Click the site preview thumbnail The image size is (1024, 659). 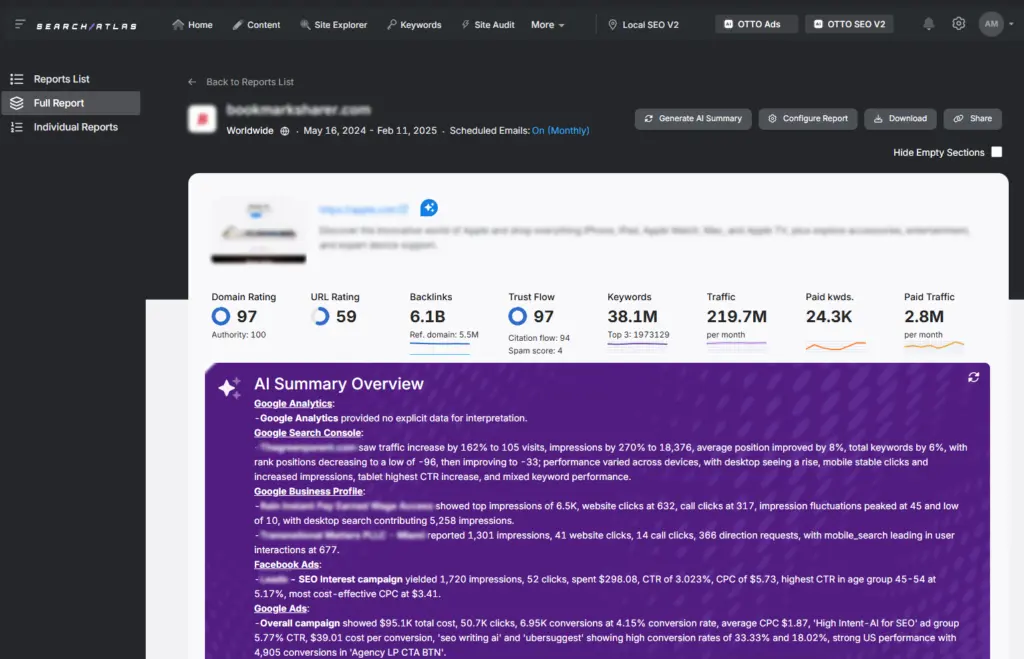click(259, 232)
